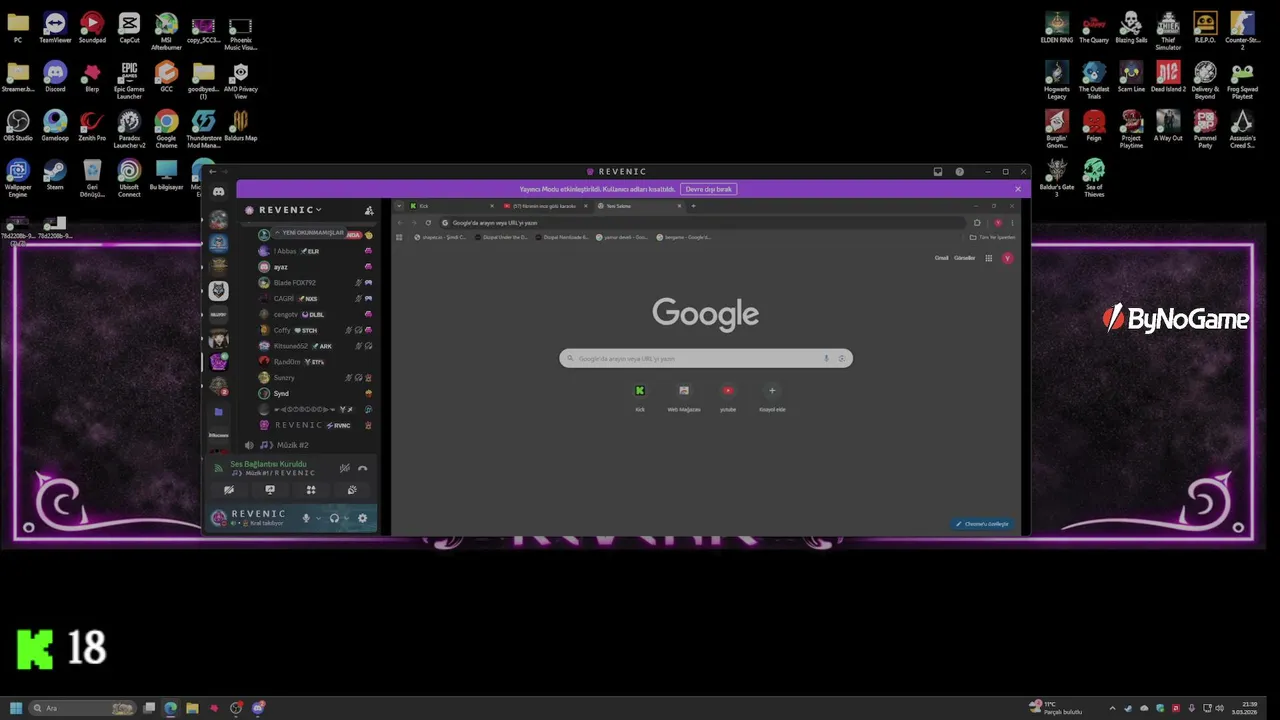Viewport: 1280px width, 720px height.
Task: Toggle noise suppression icon in voice panel
Action: [x=344, y=468]
